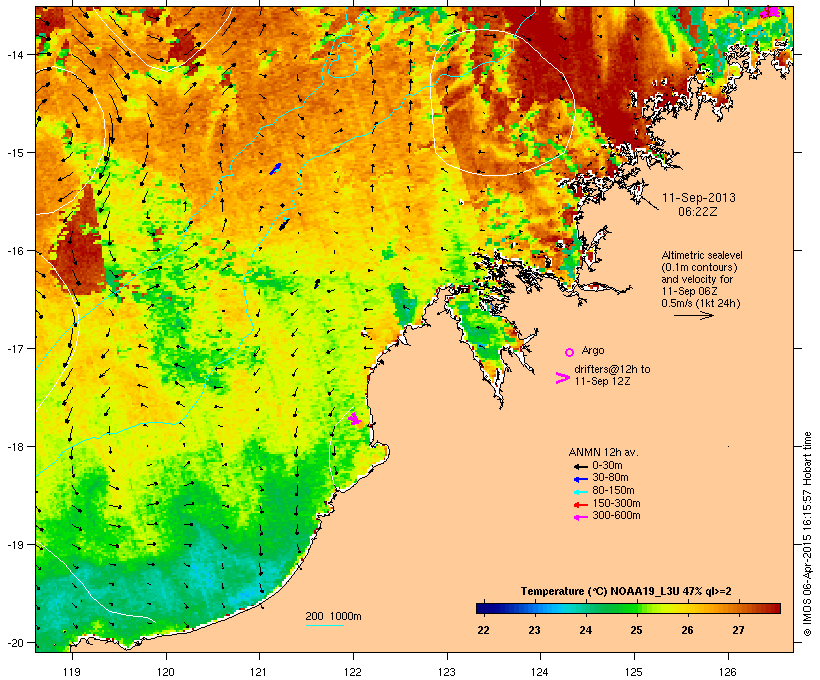Click the magenta marker at top right corner of map
Image resolution: width=820 pixels, height=680 pixels.
point(770,12)
